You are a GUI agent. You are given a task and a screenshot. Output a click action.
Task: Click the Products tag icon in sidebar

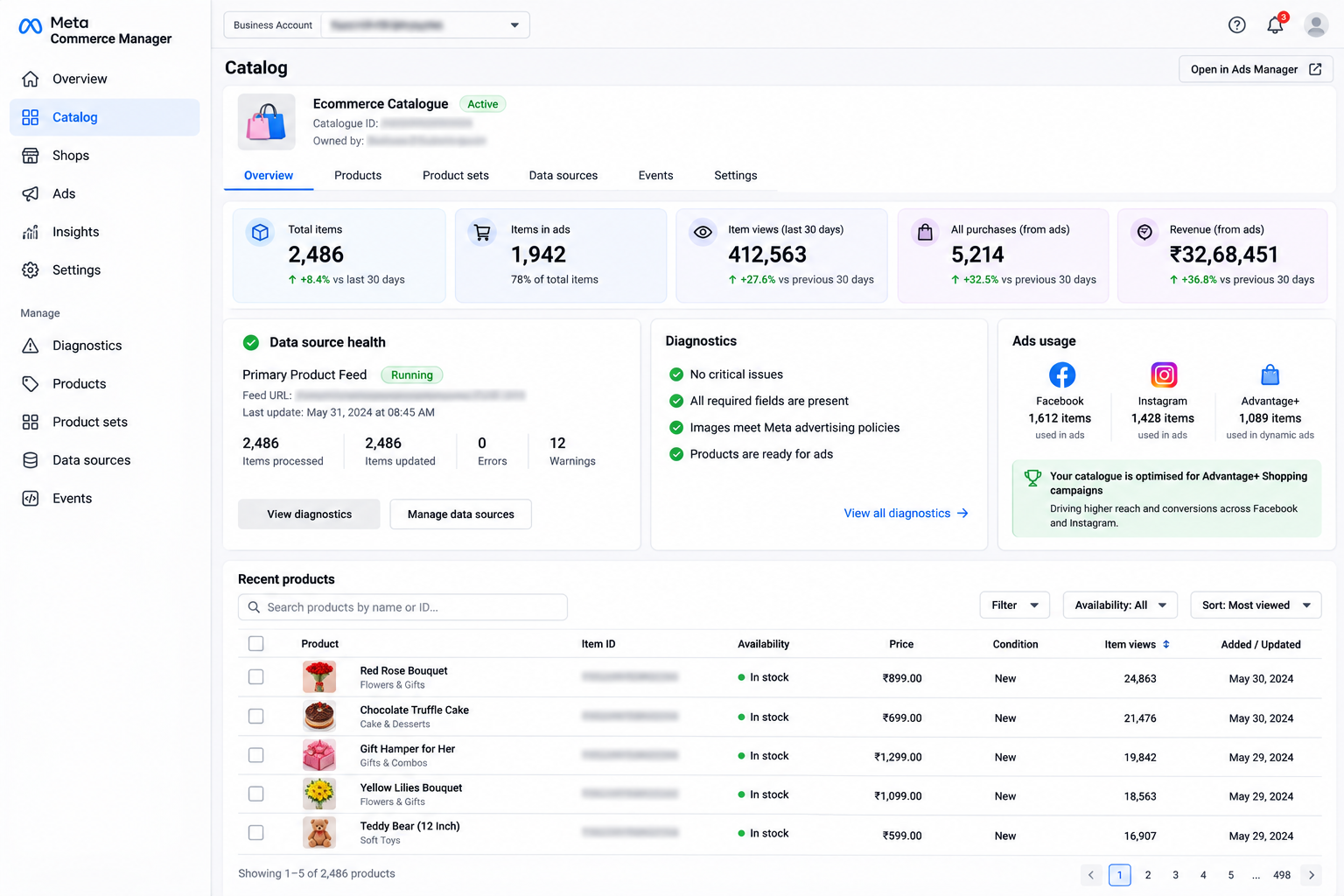pos(31,384)
